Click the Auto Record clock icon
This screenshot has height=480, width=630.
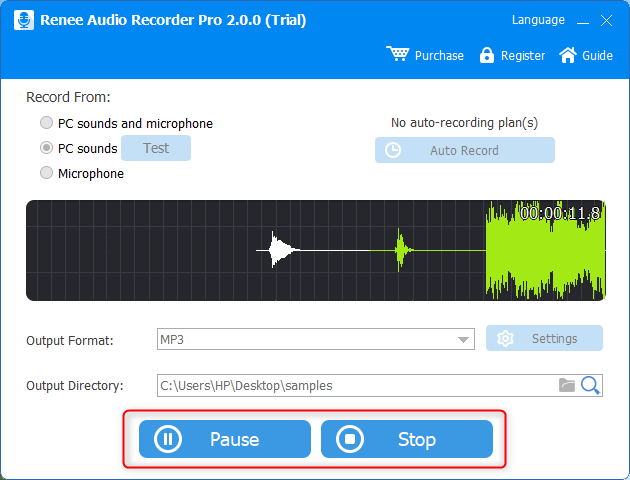coord(393,150)
